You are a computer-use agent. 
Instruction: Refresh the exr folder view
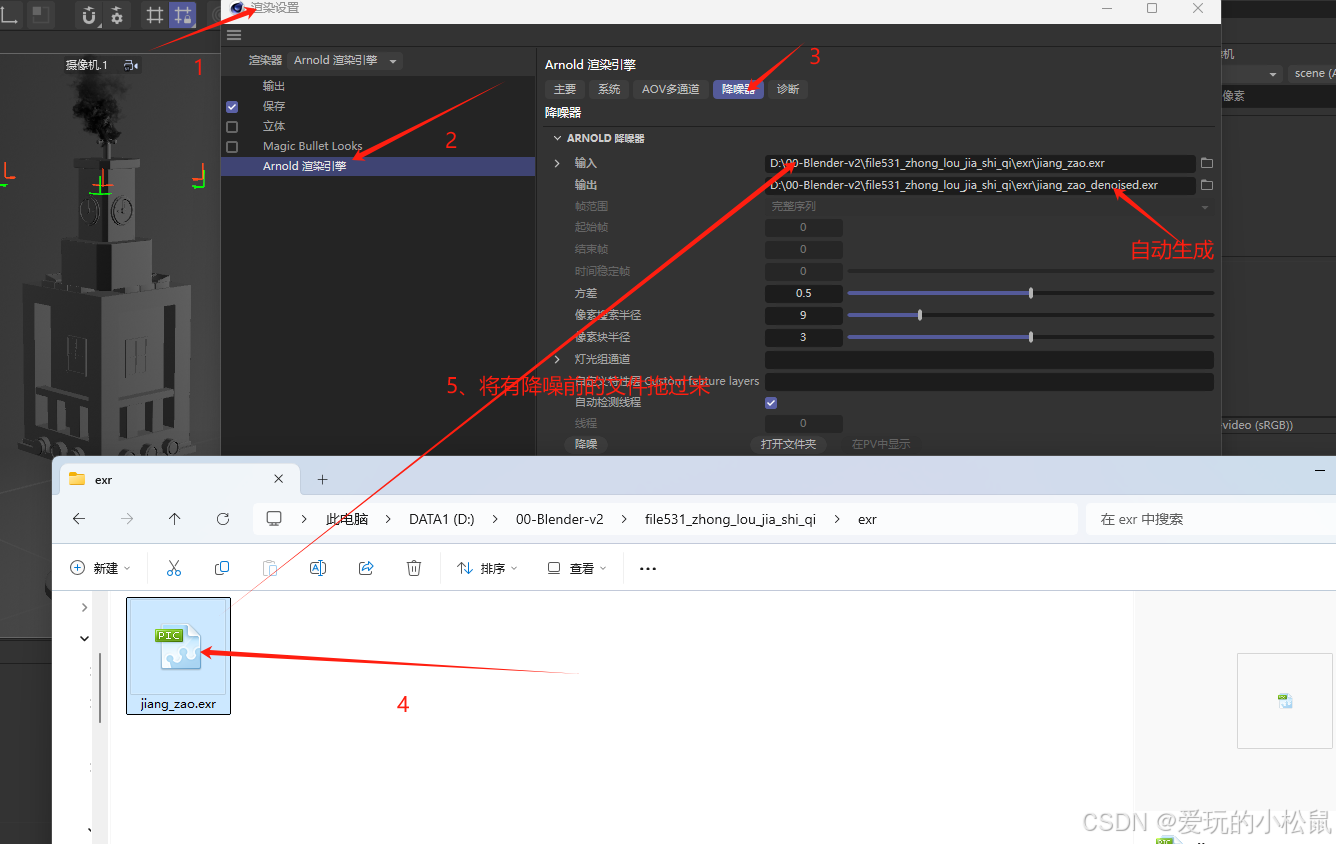[223, 519]
